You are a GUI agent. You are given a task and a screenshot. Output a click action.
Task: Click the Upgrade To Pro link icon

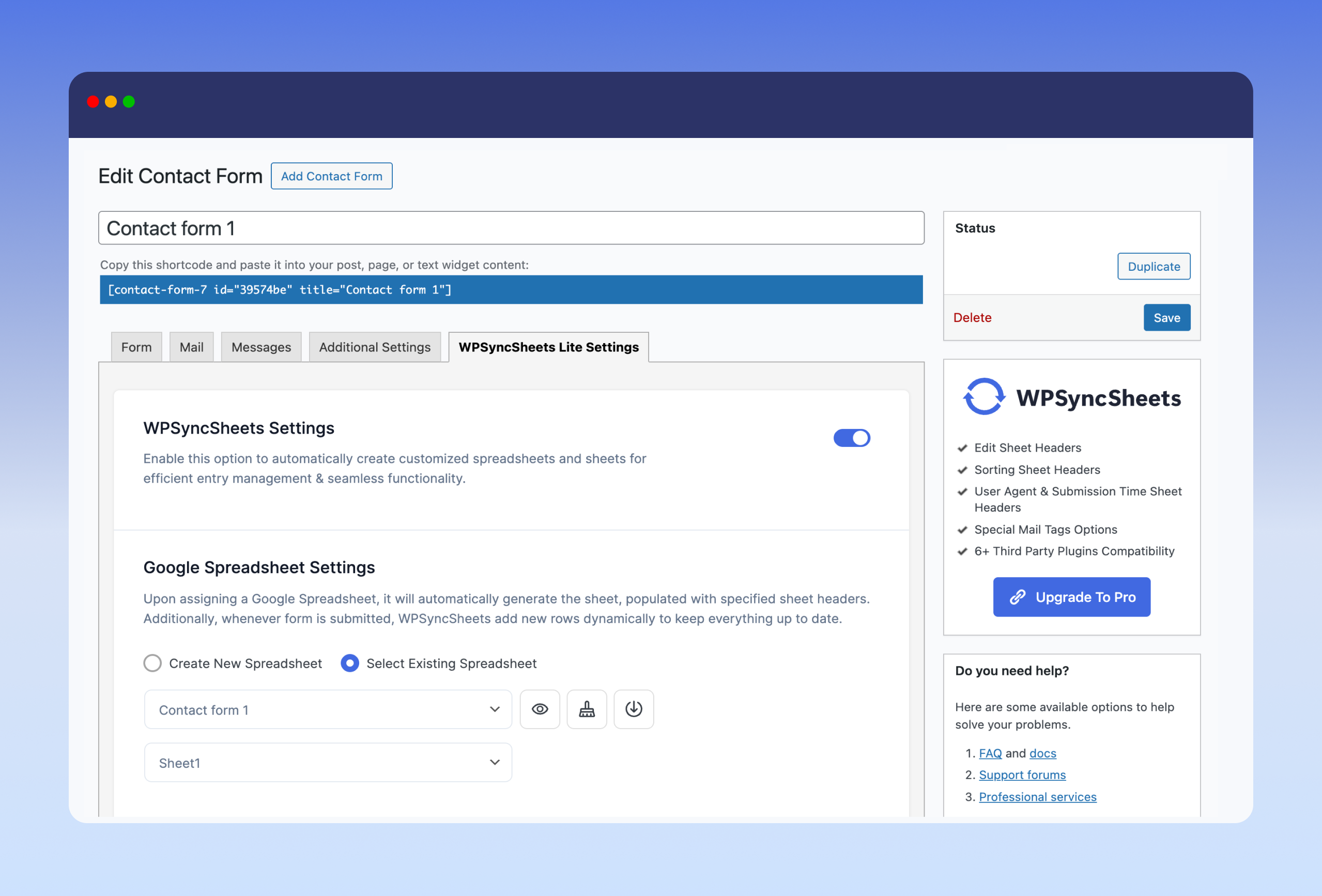(x=1017, y=597)
